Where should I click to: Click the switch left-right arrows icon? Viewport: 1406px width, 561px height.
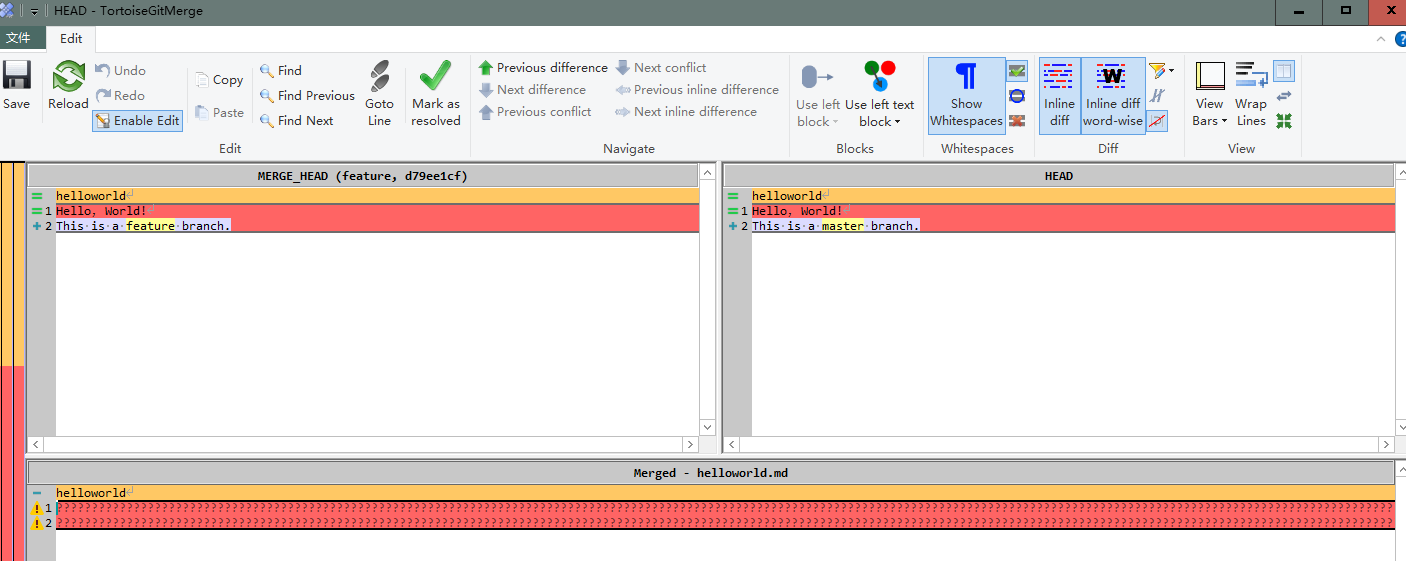[1284, 96]
